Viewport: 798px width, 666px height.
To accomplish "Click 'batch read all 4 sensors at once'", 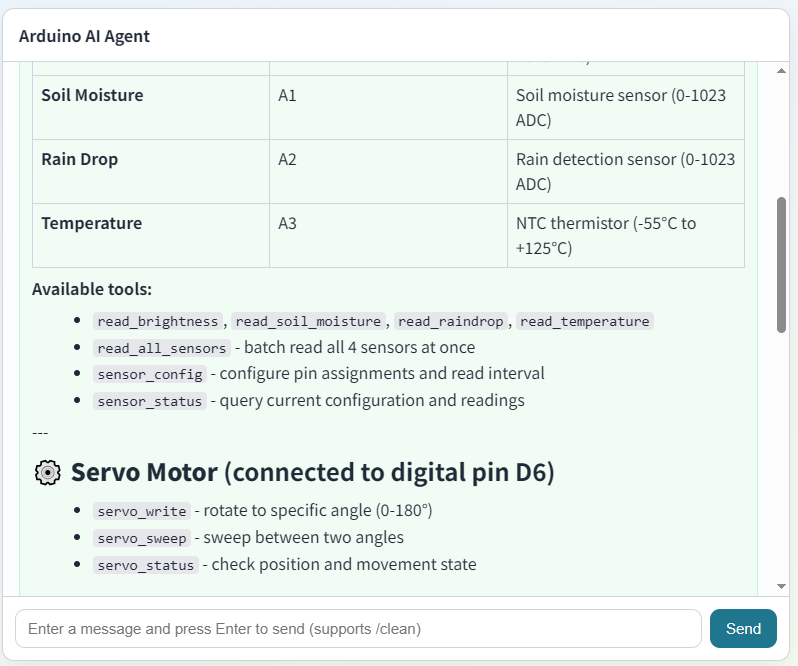I will coord(359,348).
